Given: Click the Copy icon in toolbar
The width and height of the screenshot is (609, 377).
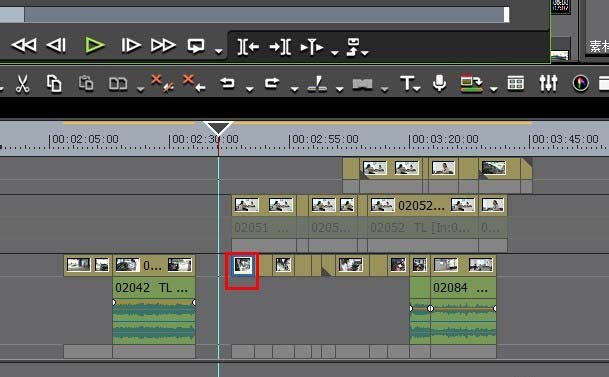Looking at the screenshot, I should pyautogui.click(x=54, y=83).
